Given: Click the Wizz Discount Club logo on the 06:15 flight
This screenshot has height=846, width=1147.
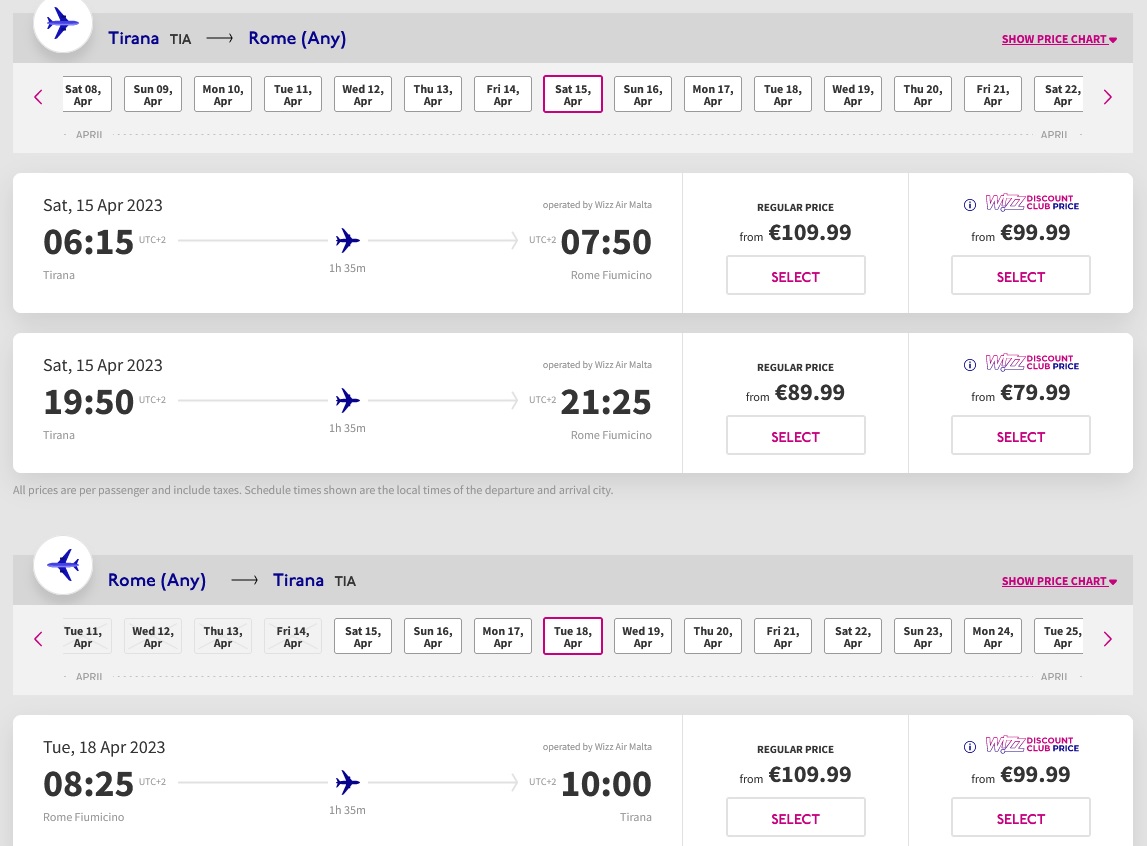Looking at the screenshot, I should [1032, 204].
